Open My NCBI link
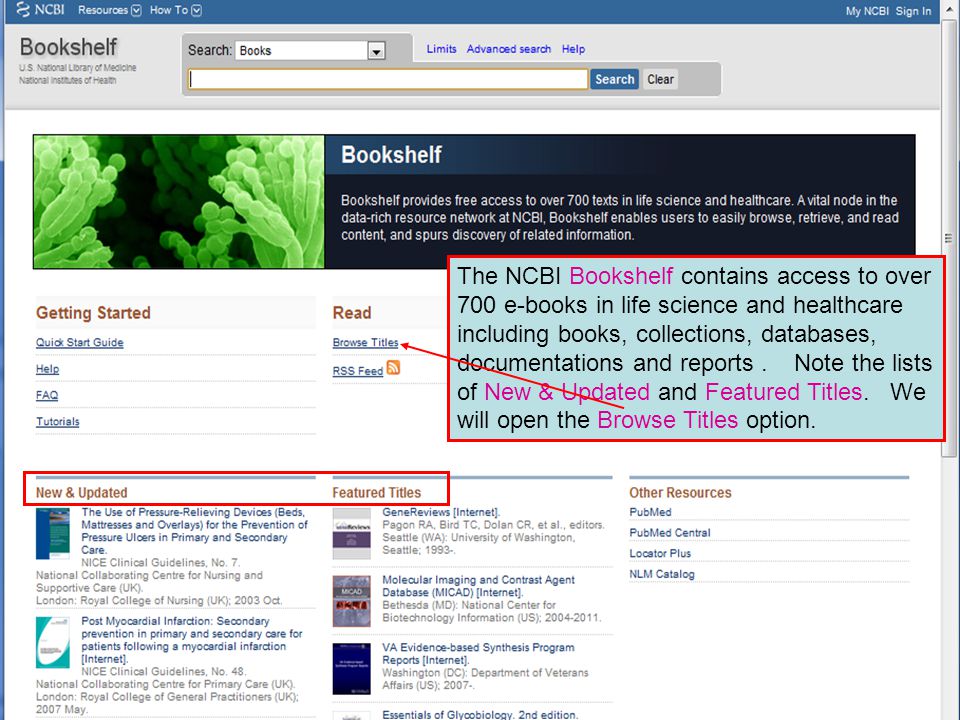This screenshot has height=720, width=960. [x=867, y=11]
